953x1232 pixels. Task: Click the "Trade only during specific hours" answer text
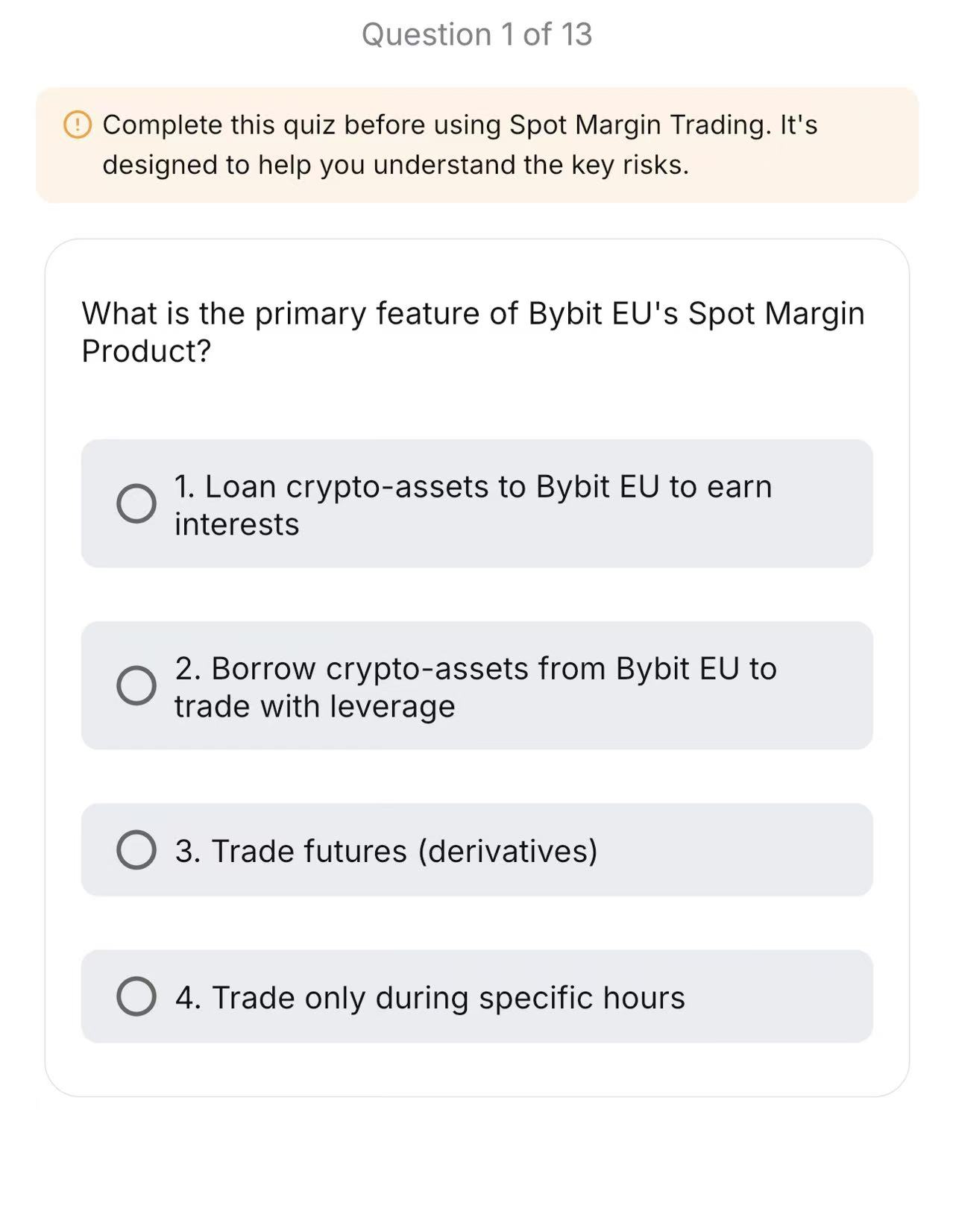pyautogui.click(x=448, y=998)
